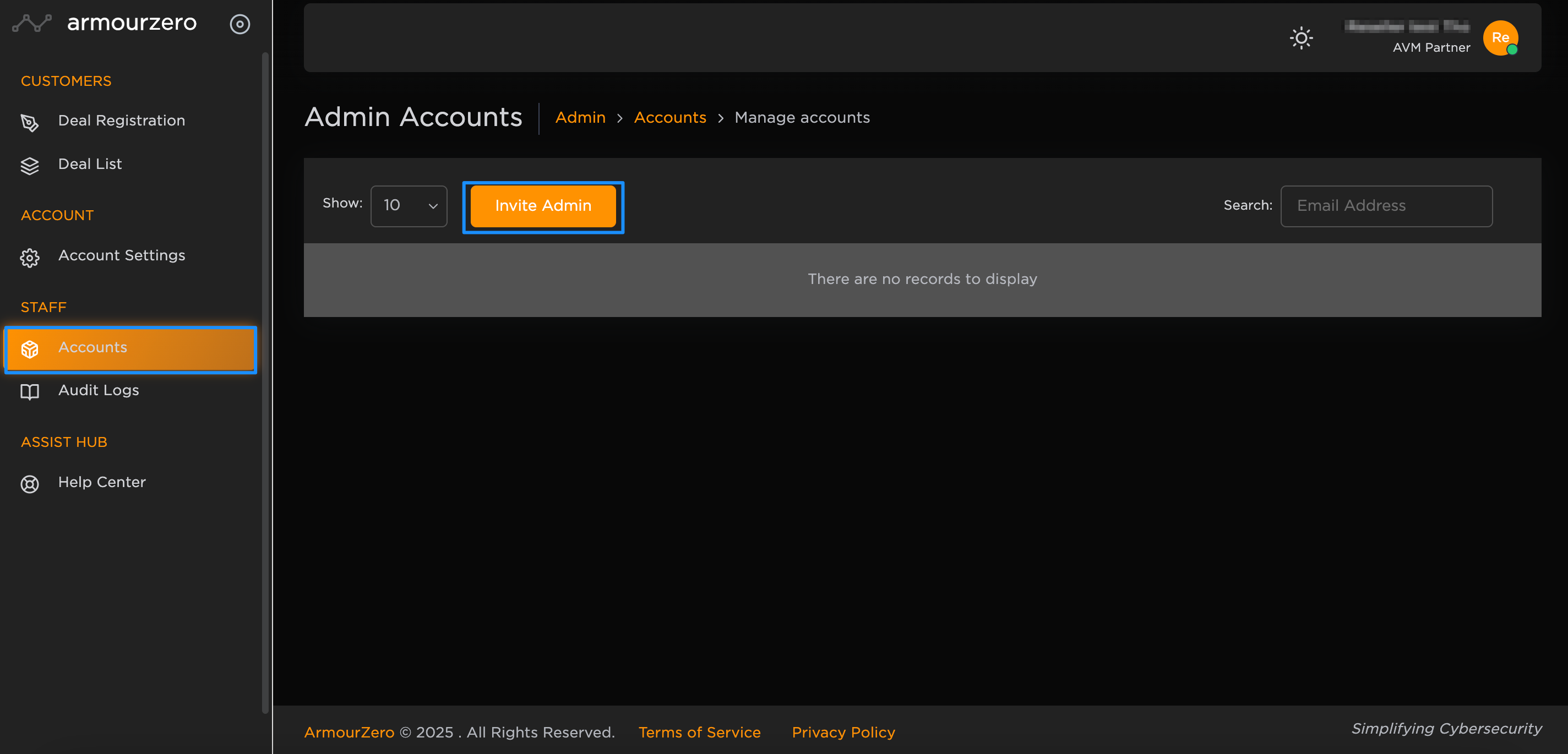Click the Help Center lifebuoy icon
The width and height of the screenshot is (1568, 754).
click(x=30, y=484)
